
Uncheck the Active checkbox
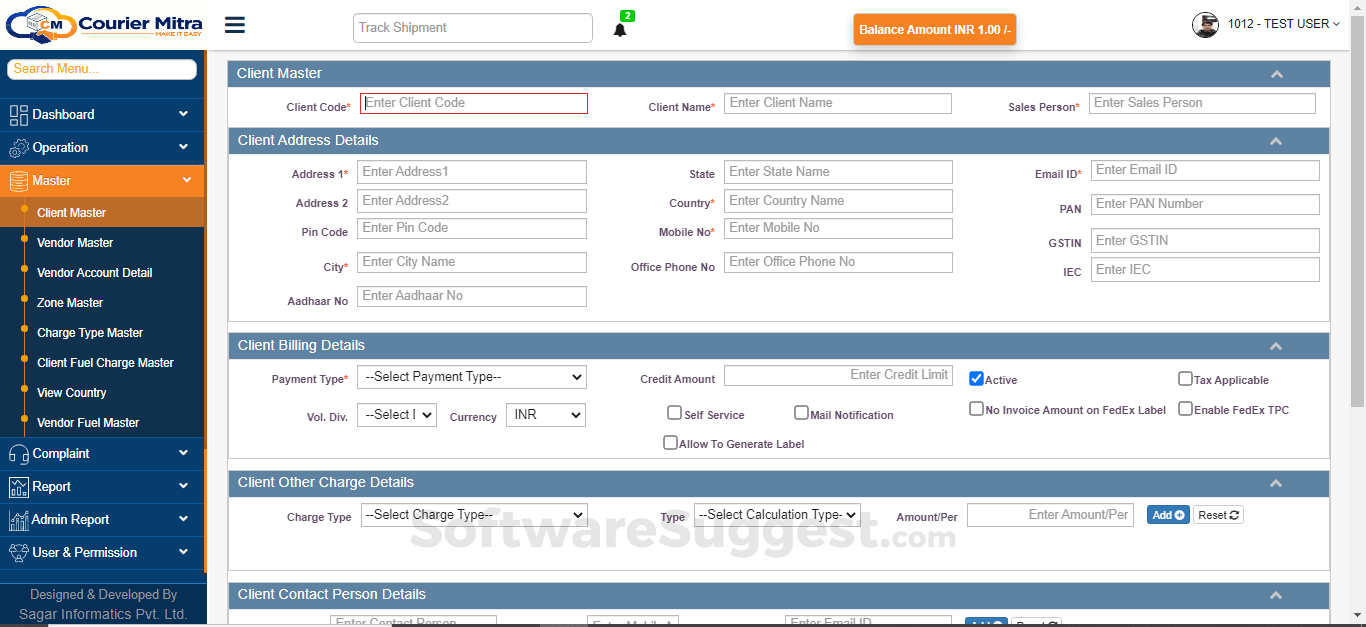coord(976,378)
